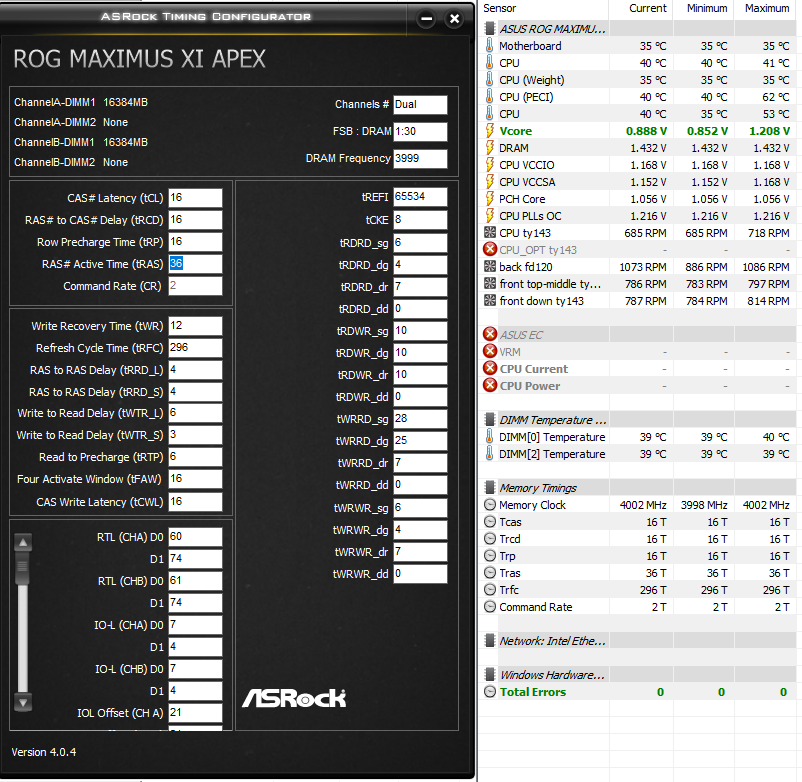Click the CPU Current red X icon
The width and height of the screenshot is (802, 782).
point(490,369)
